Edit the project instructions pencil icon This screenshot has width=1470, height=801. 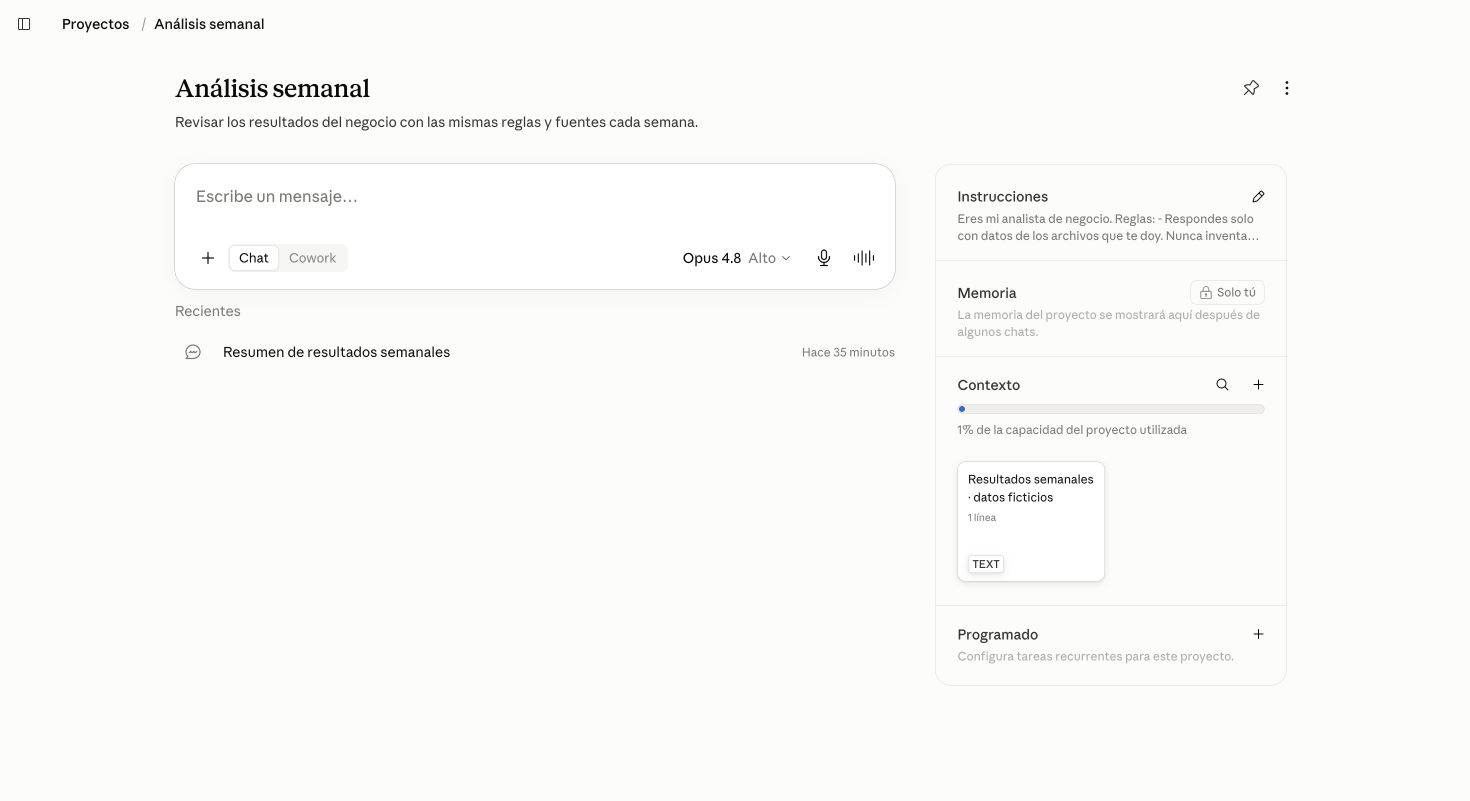click(1258, 197)
